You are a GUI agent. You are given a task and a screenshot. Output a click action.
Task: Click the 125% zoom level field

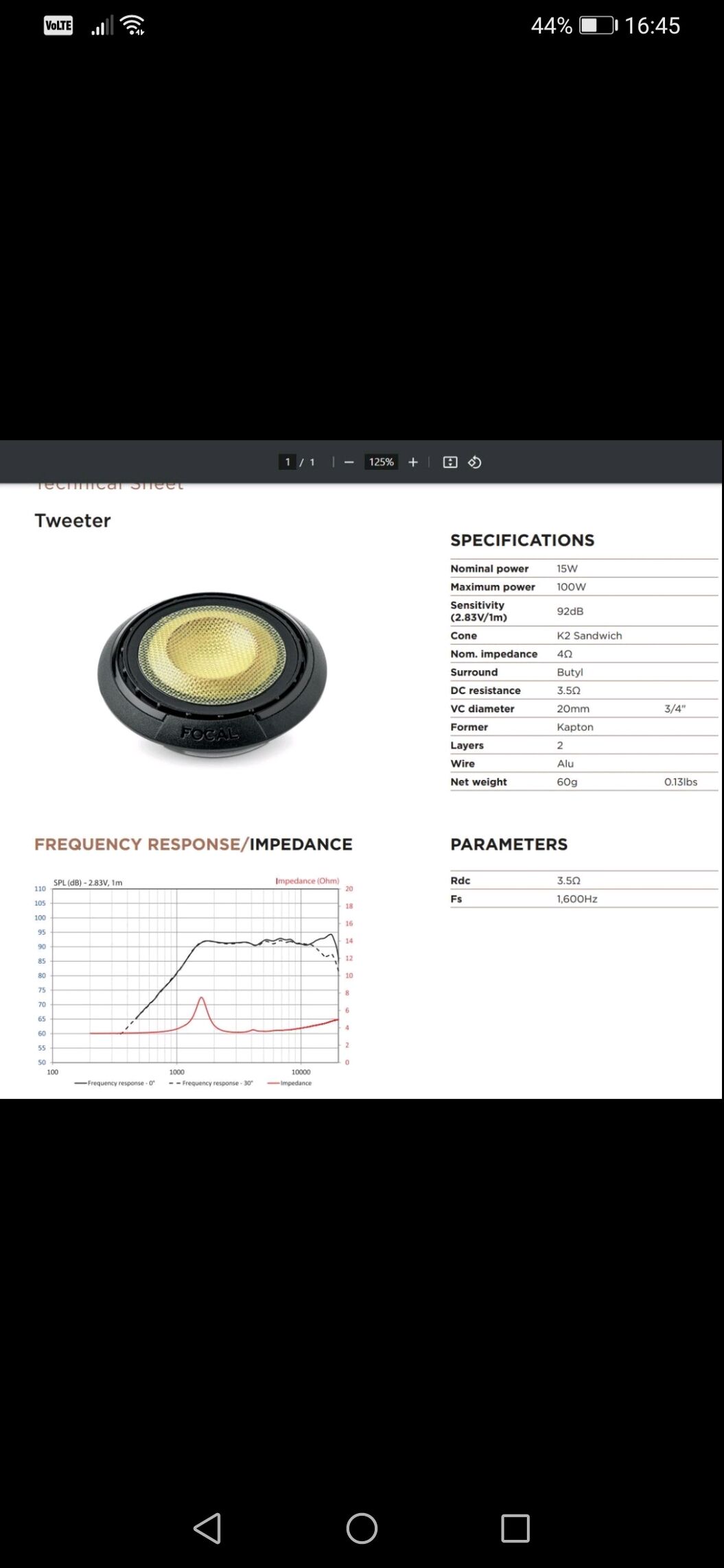[381, 462]
